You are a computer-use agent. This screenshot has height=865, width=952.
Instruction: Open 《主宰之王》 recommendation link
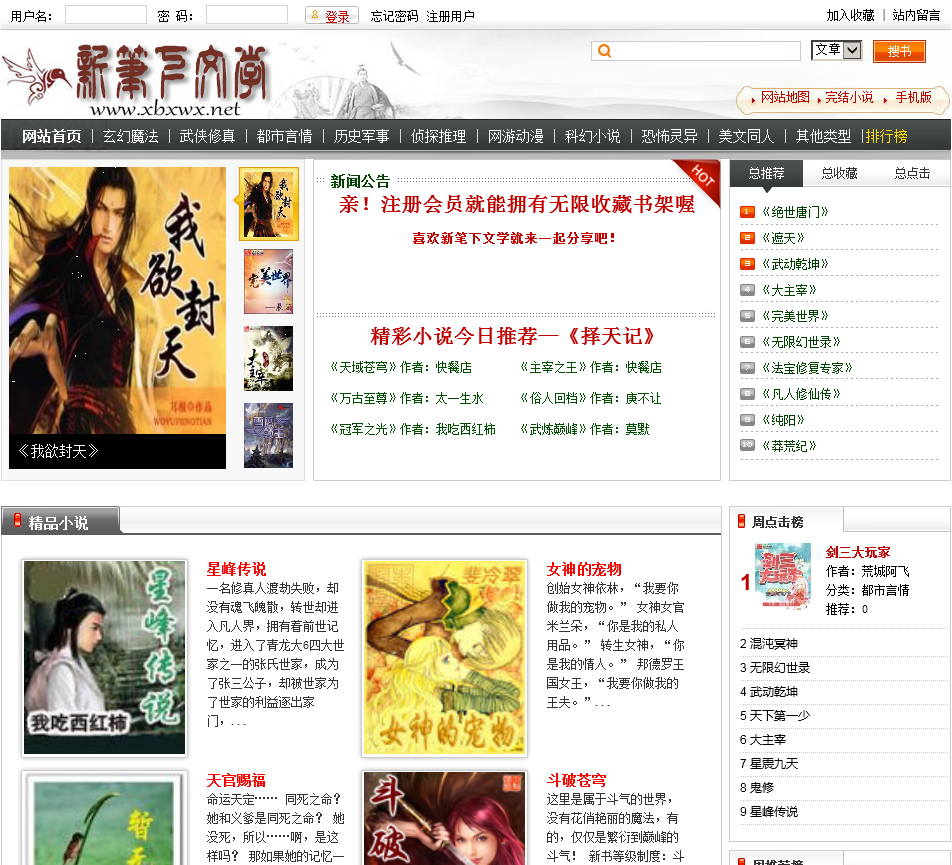tap(554, 367)
